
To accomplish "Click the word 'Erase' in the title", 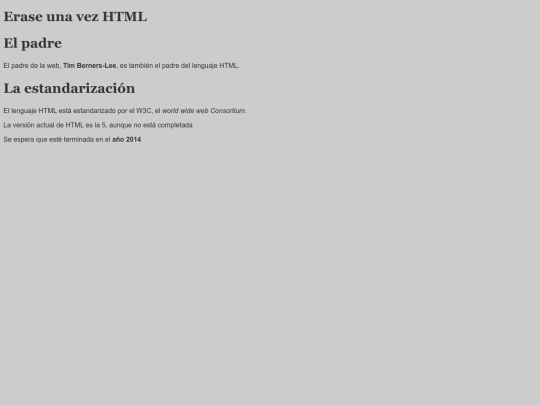I will [23, 17].
